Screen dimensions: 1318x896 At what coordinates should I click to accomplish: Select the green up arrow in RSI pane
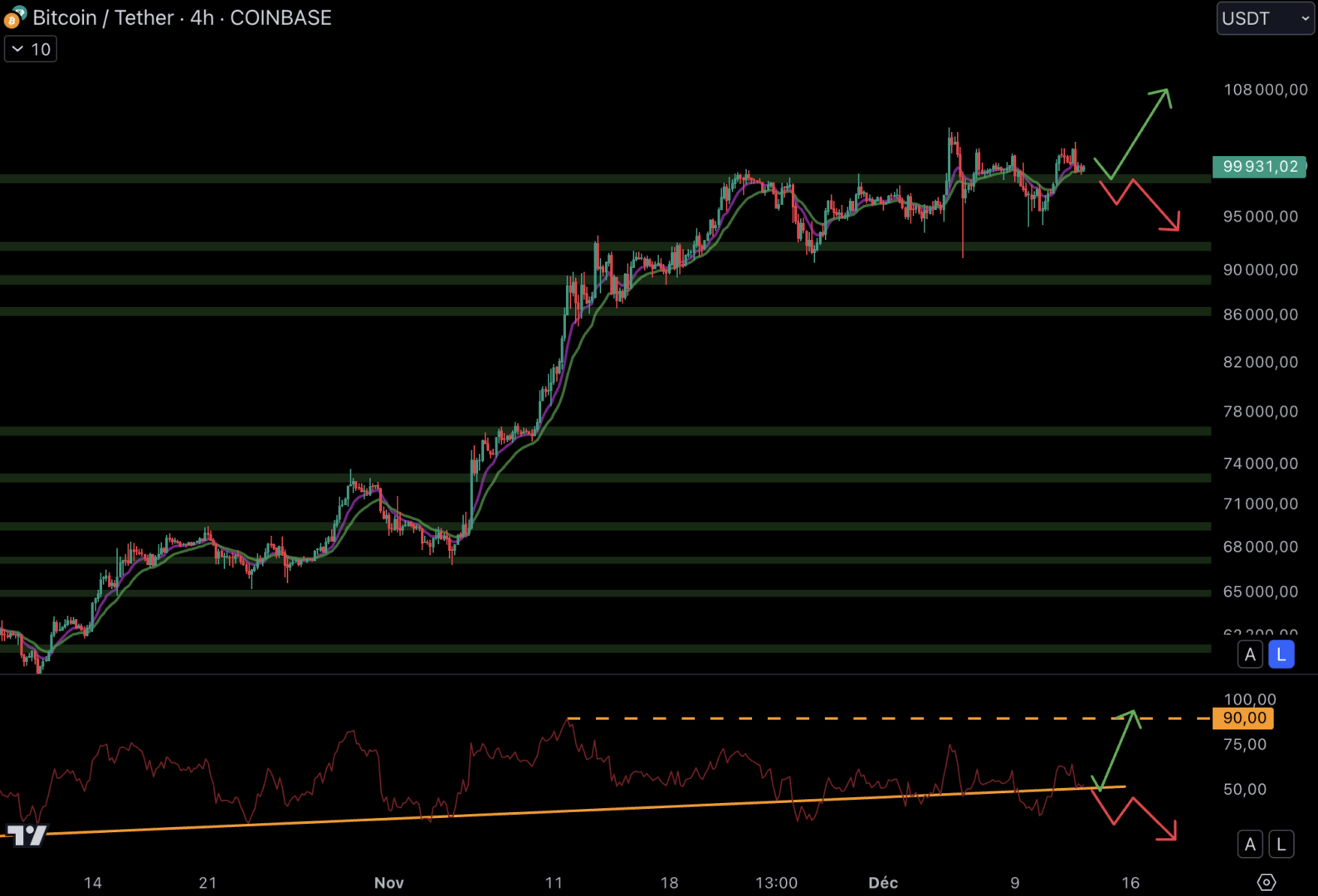pyautogui.click(x=1118, y=747)
